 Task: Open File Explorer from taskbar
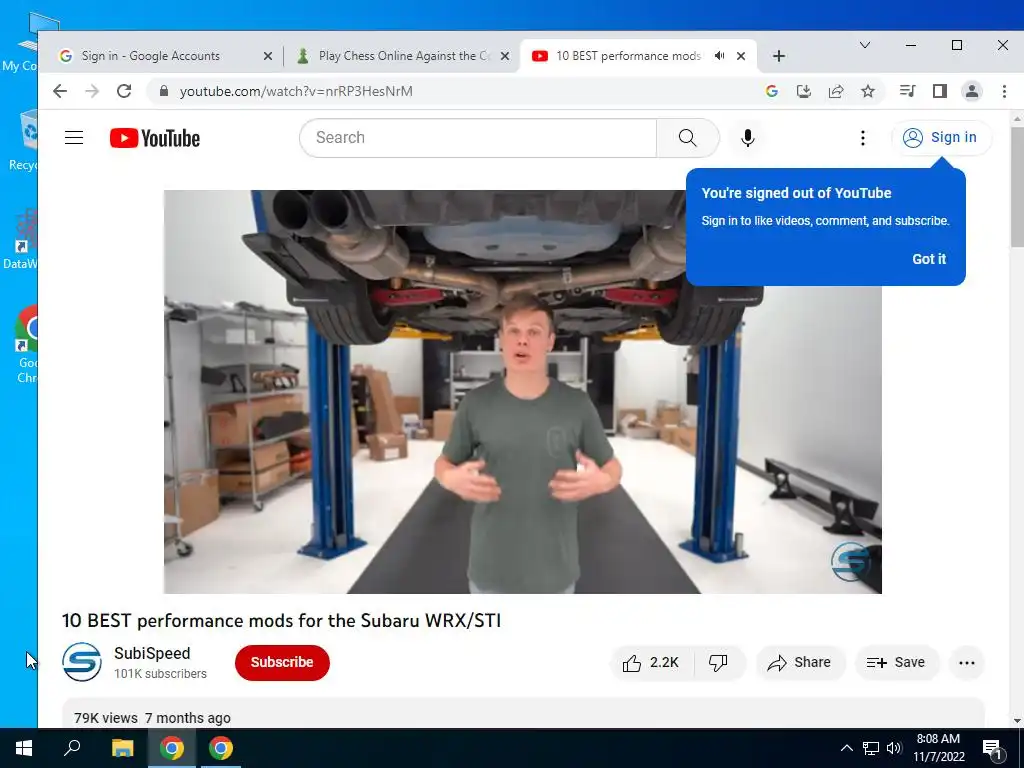point(122,748)
